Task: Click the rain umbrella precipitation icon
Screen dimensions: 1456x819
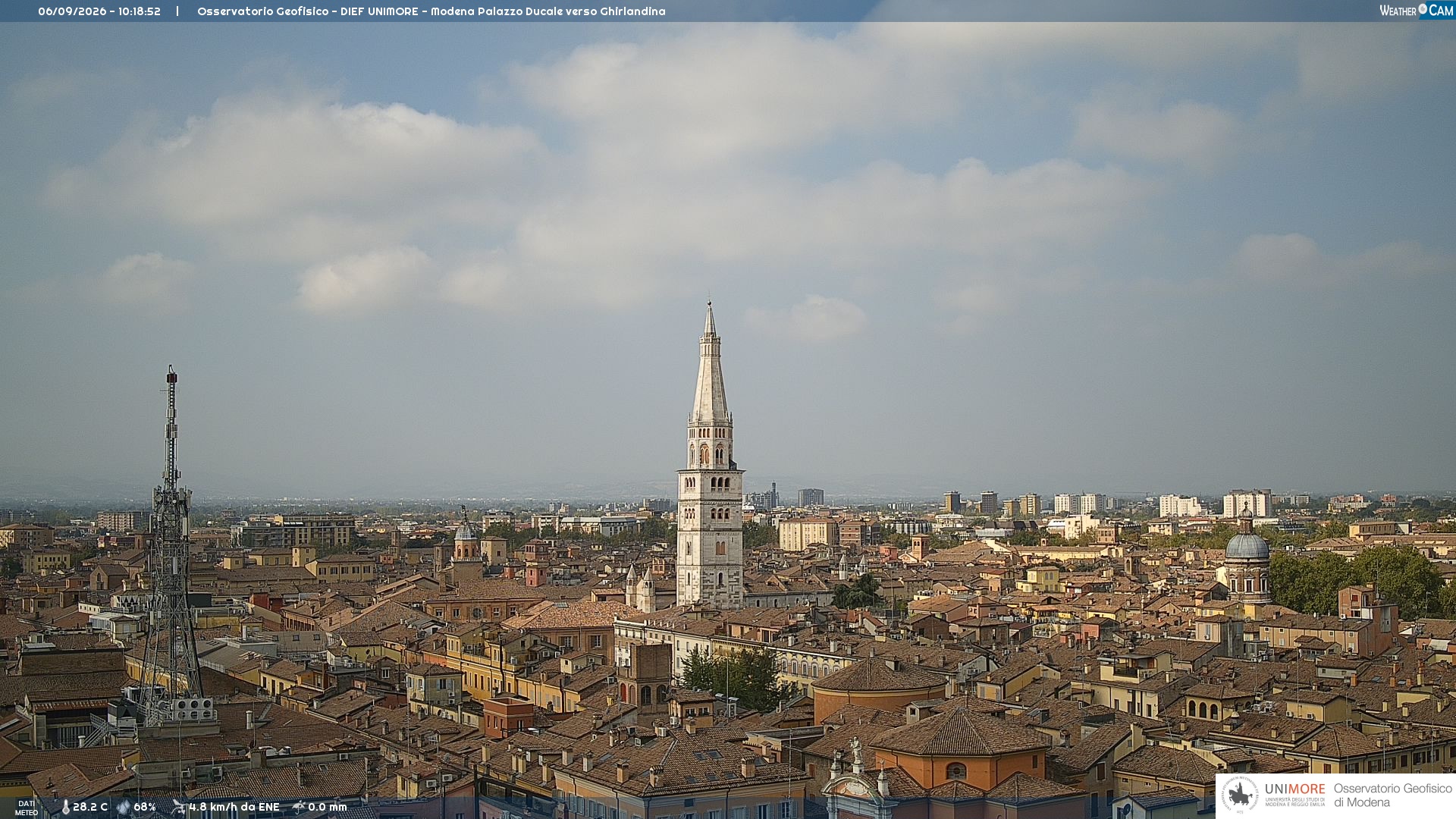Action: [299, 807]
